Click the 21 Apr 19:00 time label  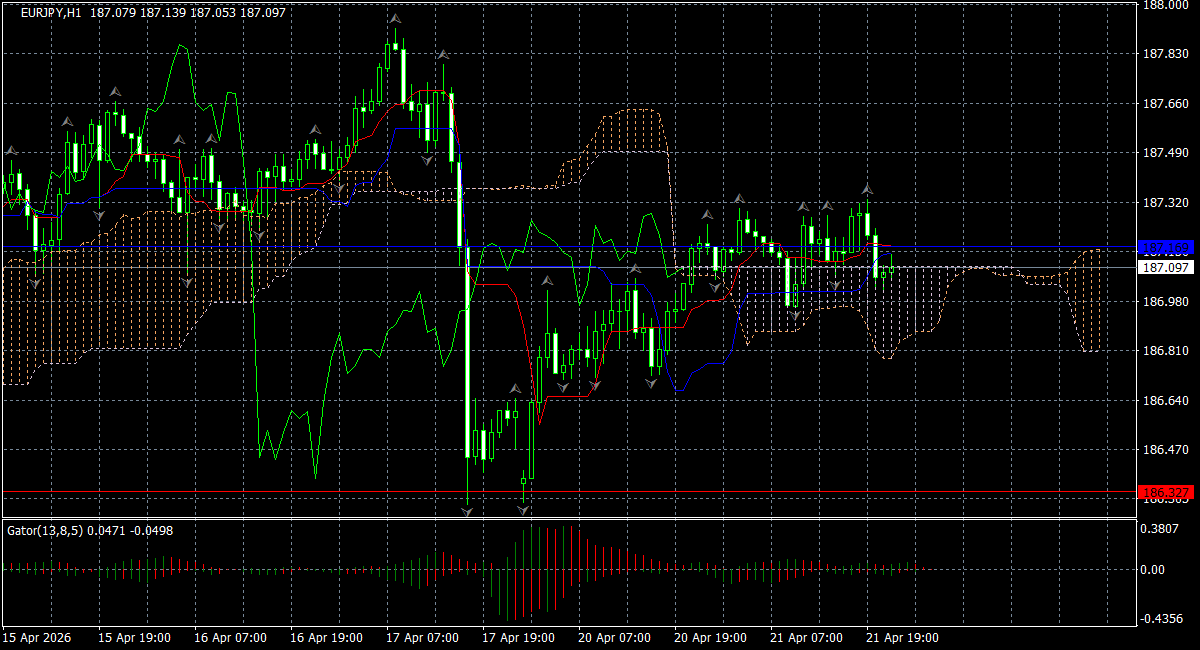902,637
